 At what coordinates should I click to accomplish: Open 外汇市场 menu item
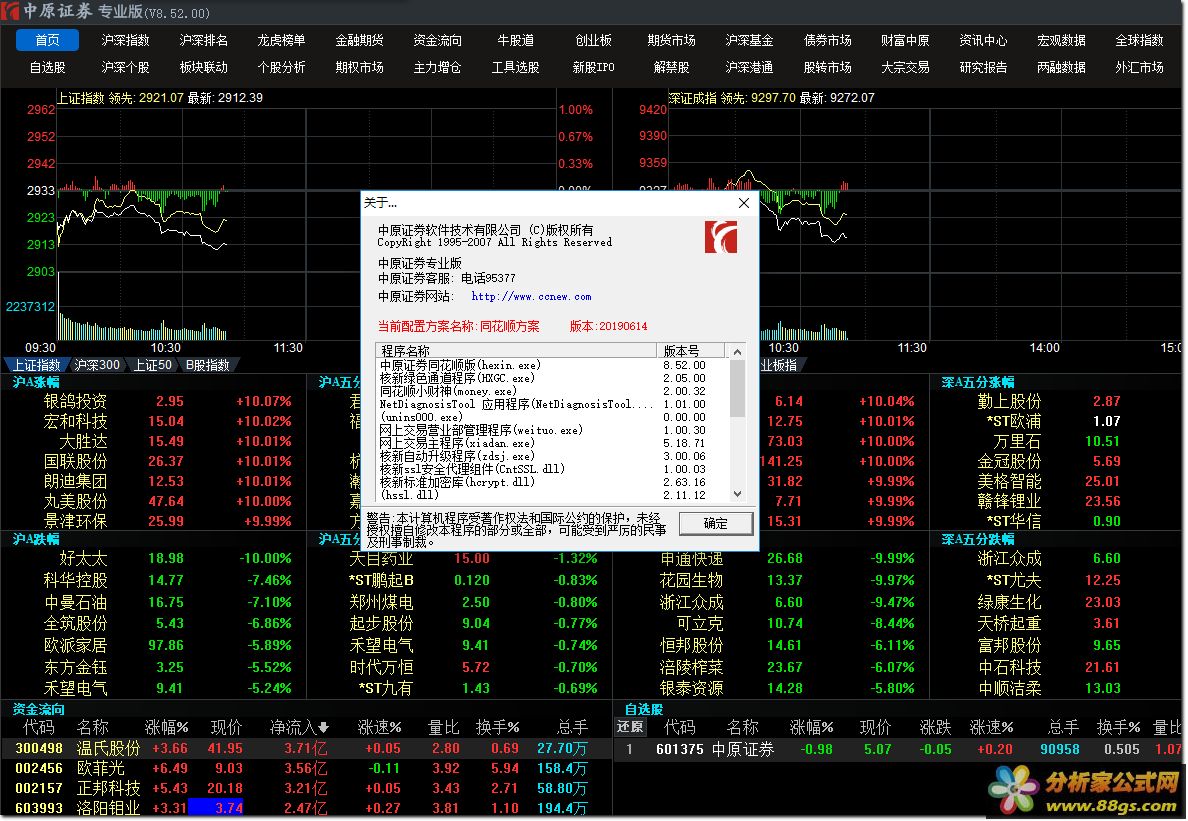click(x=1139, y=67)
